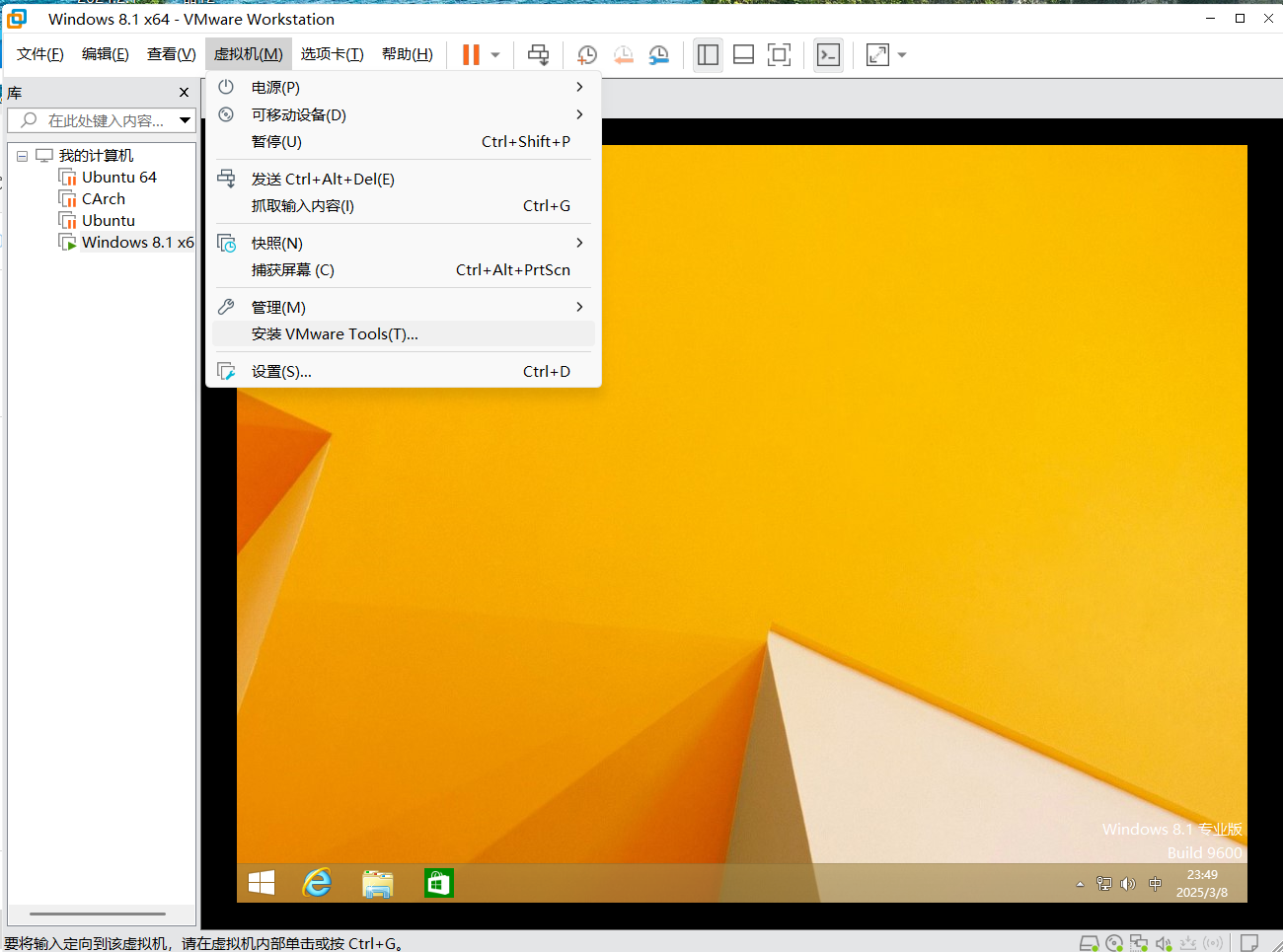Click the volume speaker tray icon in guest
Image resolution: width=1283 pixels, height=952 pixels.
(1128, 884)
